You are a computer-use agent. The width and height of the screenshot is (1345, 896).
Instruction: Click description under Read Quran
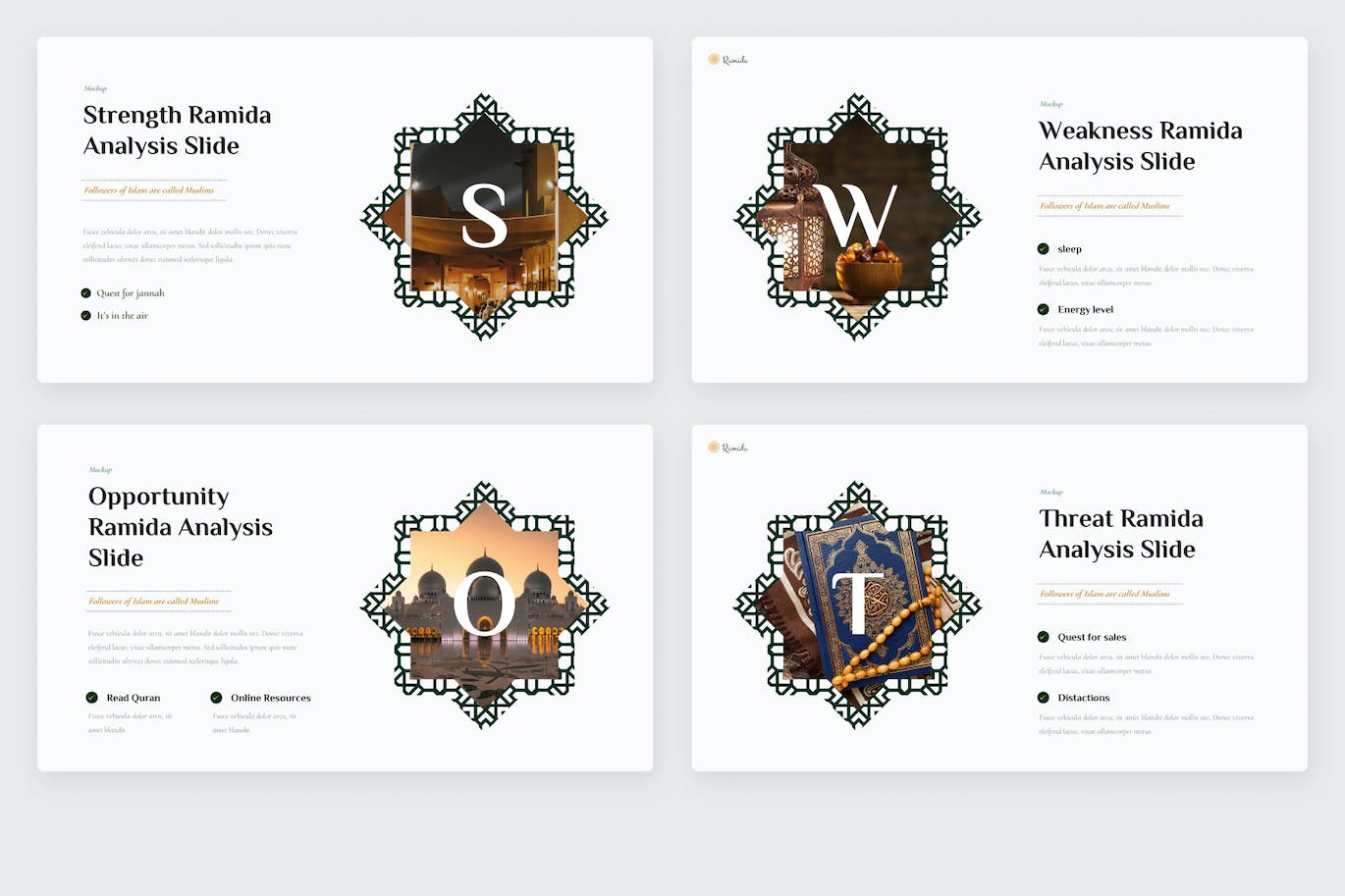coord(131,723)
